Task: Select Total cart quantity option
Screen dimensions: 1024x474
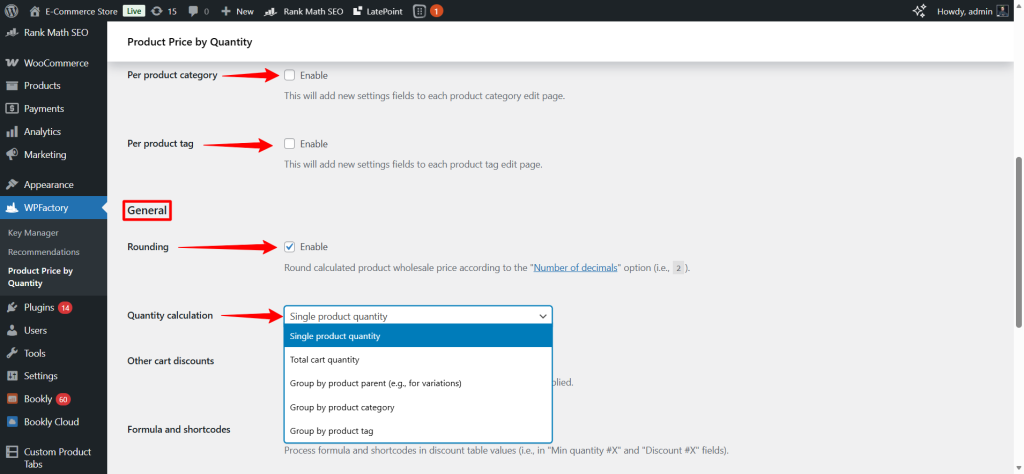Action: pyautogui.click(x=324, y=360)
